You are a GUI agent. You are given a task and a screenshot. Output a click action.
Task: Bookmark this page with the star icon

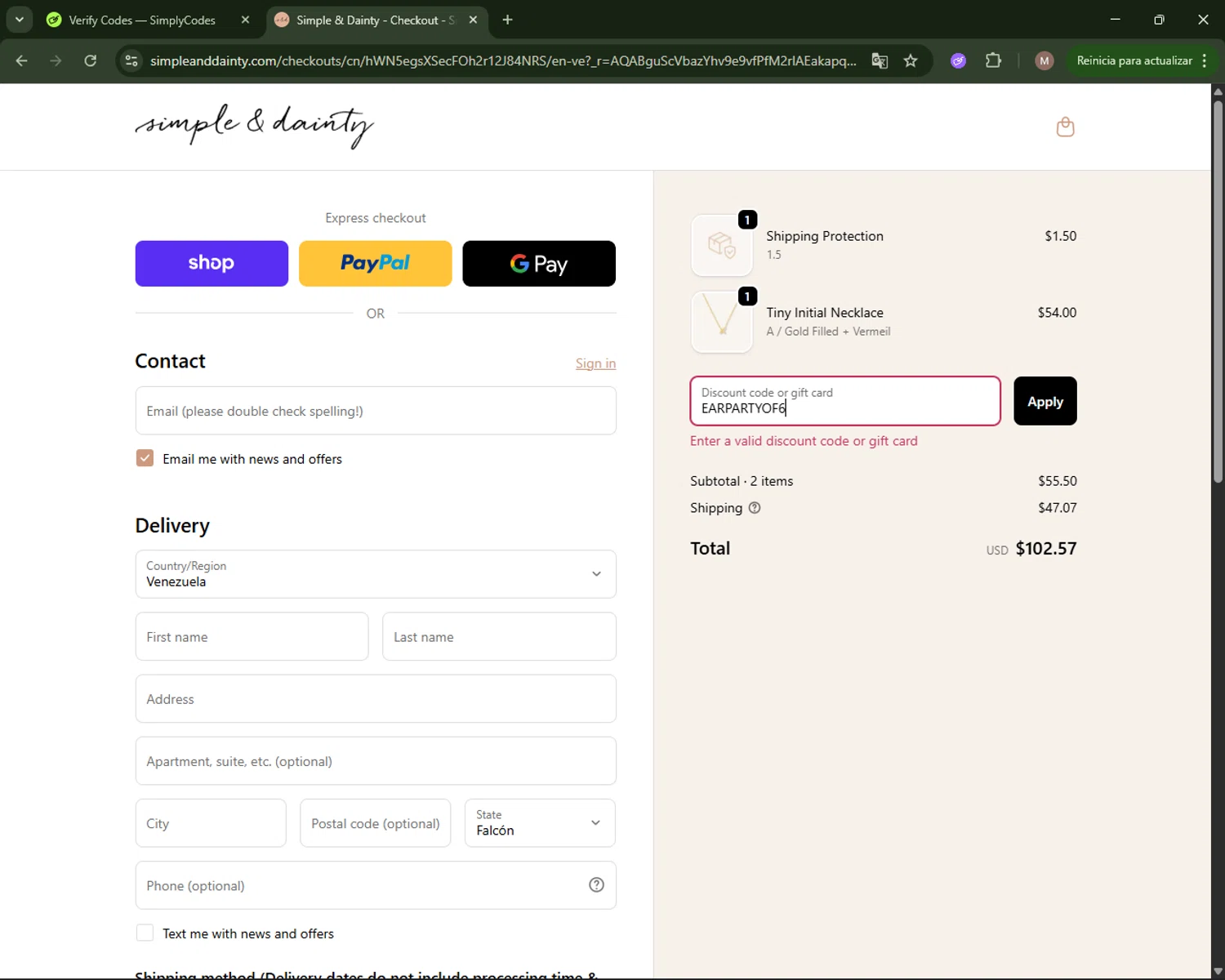click(x=911, y=60)
